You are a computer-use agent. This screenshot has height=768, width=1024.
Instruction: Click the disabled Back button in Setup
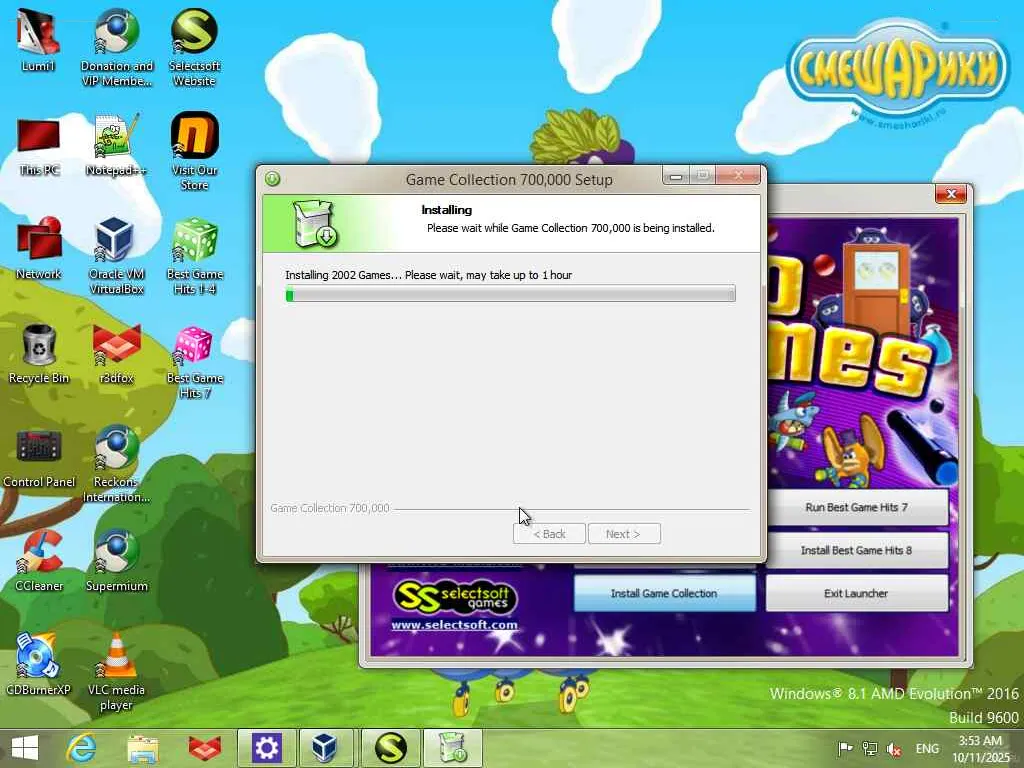(549, 534)
